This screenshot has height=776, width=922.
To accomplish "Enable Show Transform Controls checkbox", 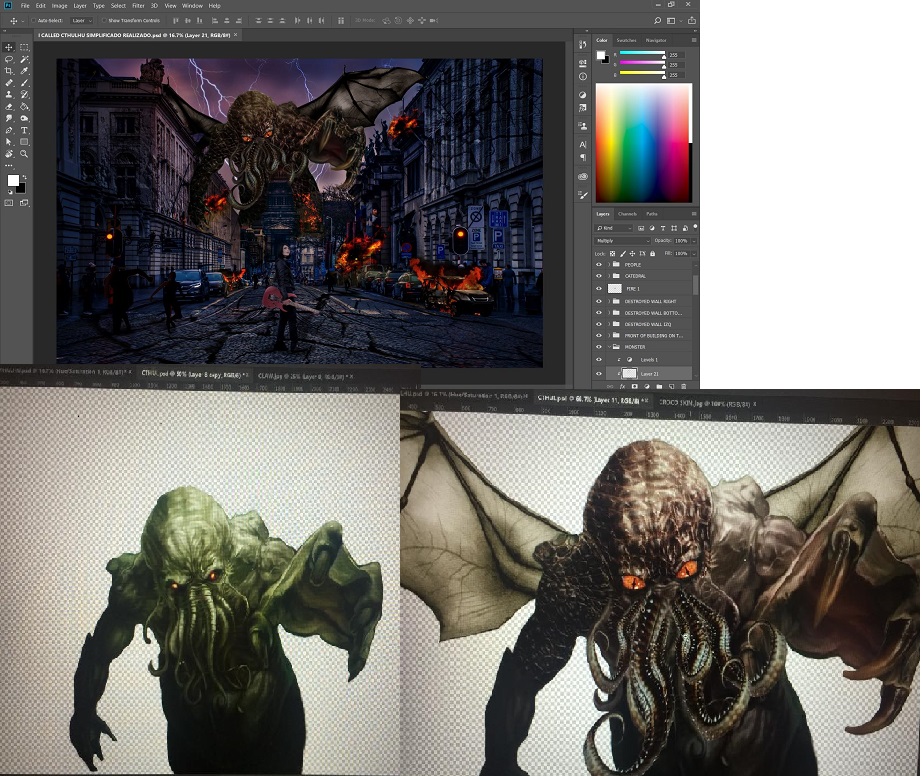I will (x=104, y=21).
